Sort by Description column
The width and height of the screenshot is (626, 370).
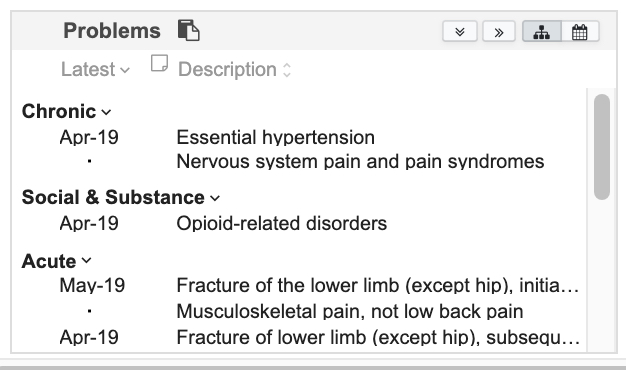pos(234,69)
